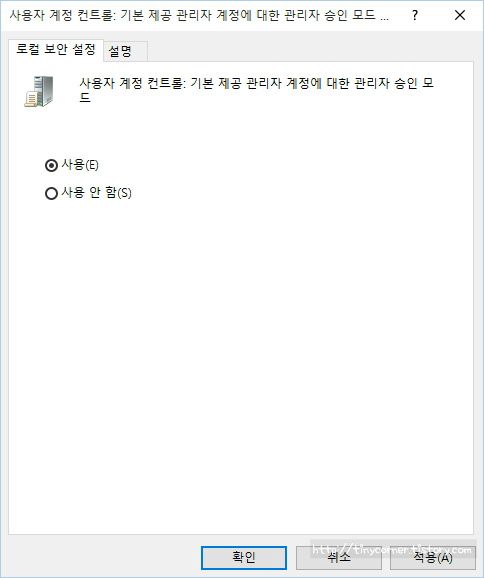Confirm with the 확인 button

point(244,557)
